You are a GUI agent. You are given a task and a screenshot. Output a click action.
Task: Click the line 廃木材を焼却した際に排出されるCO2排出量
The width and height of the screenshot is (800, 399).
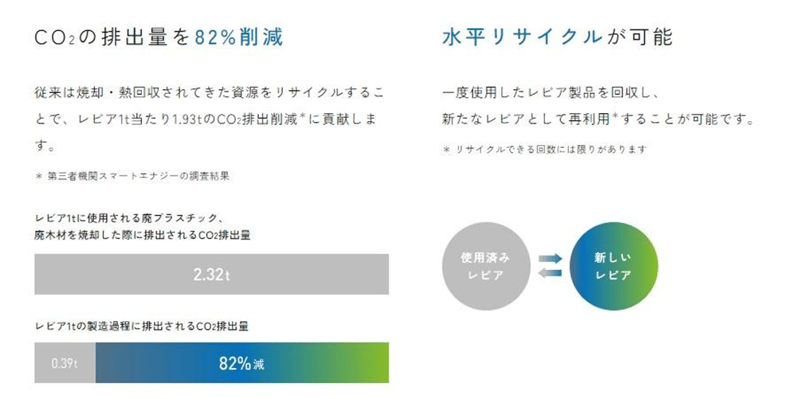tap(142, 236)
